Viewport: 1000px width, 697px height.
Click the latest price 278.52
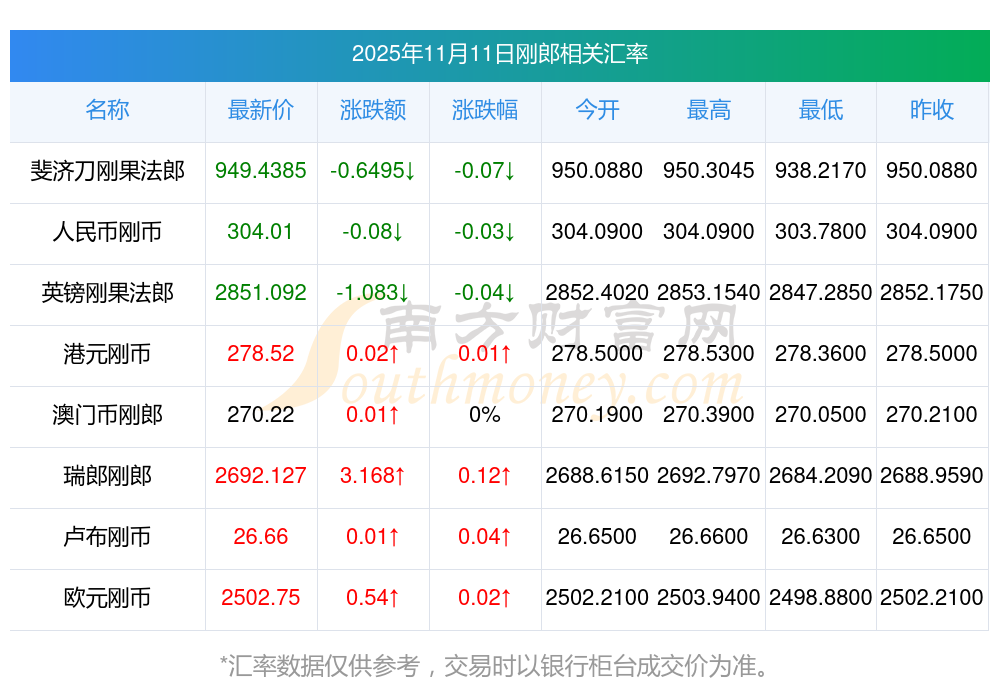click(x=261, y=353)
